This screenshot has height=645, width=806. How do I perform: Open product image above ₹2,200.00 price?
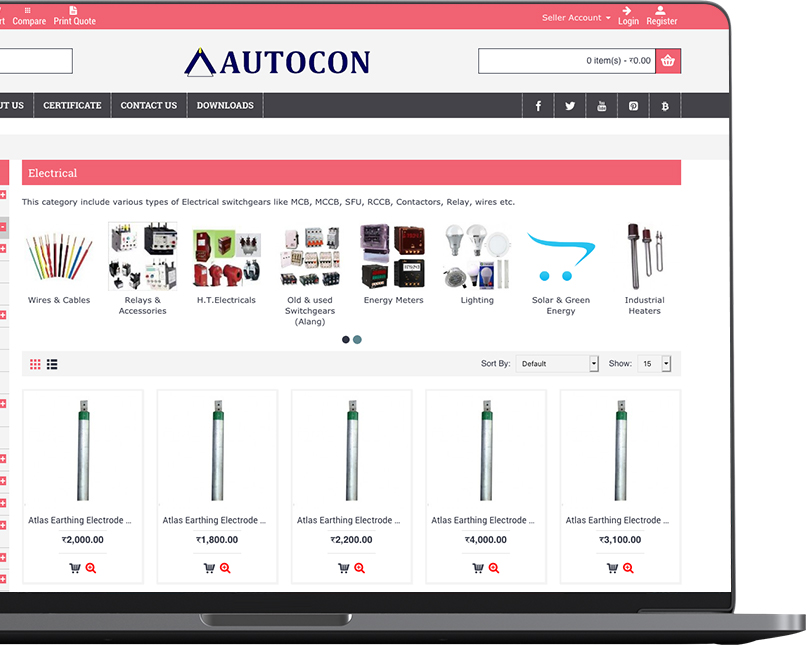pos(352,450)
